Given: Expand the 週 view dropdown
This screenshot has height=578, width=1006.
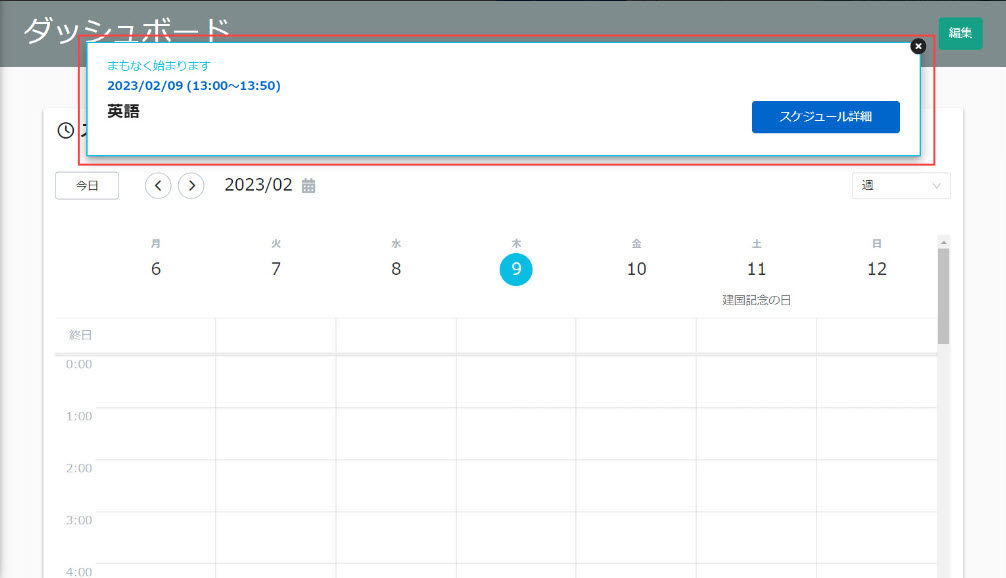Looking at the screenshot, I should (x=900, y=186).
